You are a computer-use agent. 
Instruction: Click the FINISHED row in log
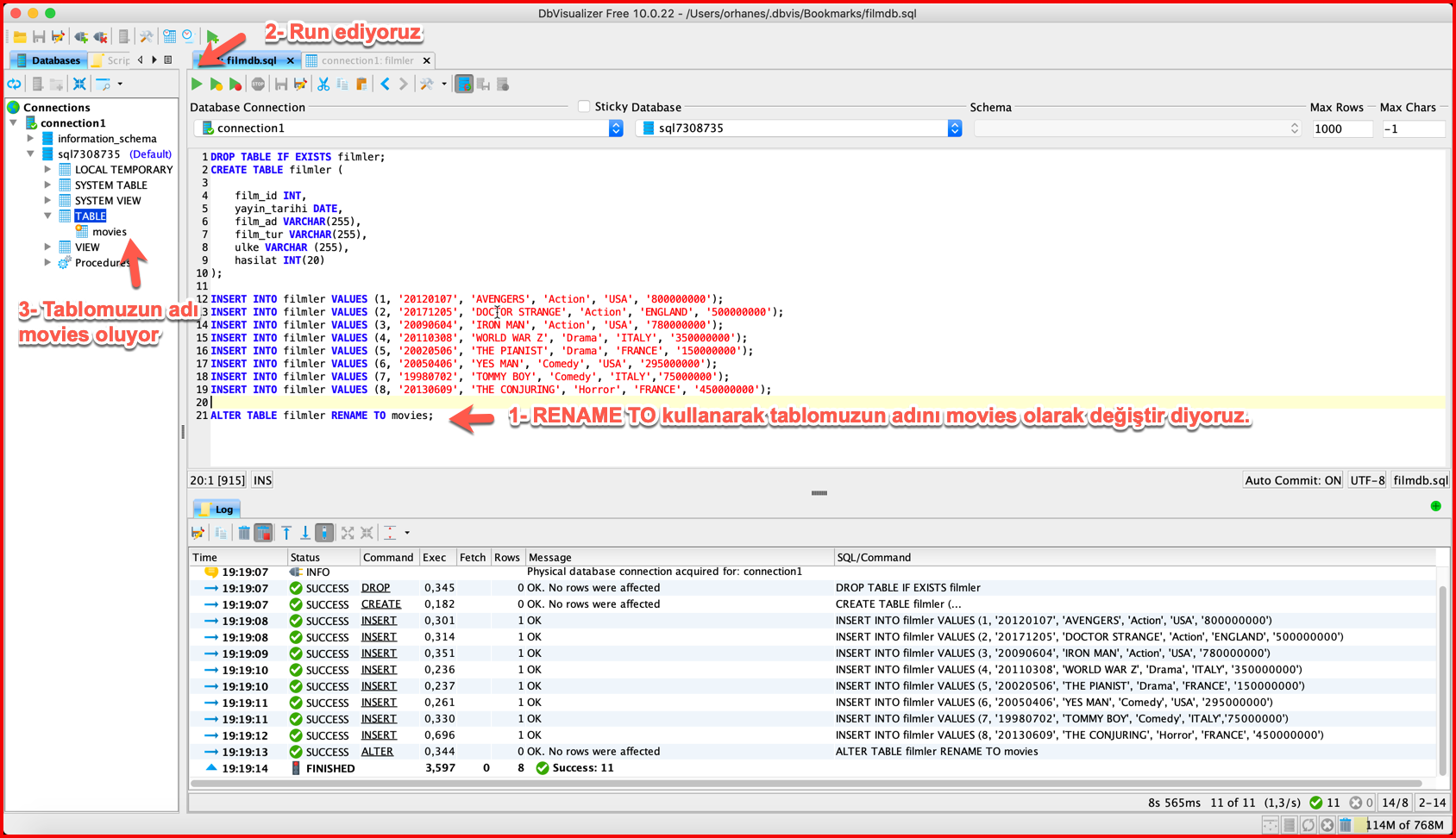pos(813,768)
